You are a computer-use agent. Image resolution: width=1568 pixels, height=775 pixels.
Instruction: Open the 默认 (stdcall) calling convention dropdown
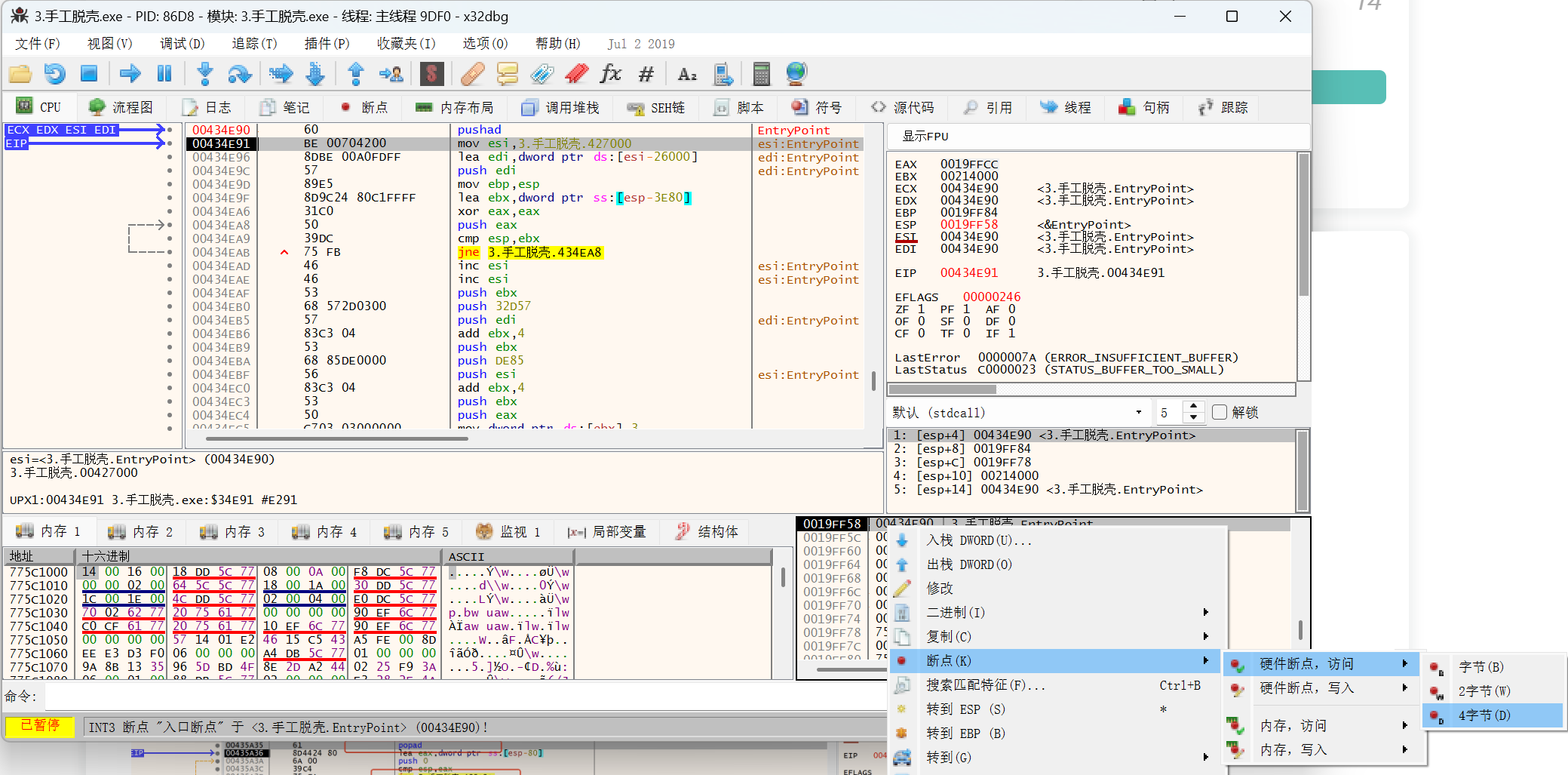click(1018, 413)
